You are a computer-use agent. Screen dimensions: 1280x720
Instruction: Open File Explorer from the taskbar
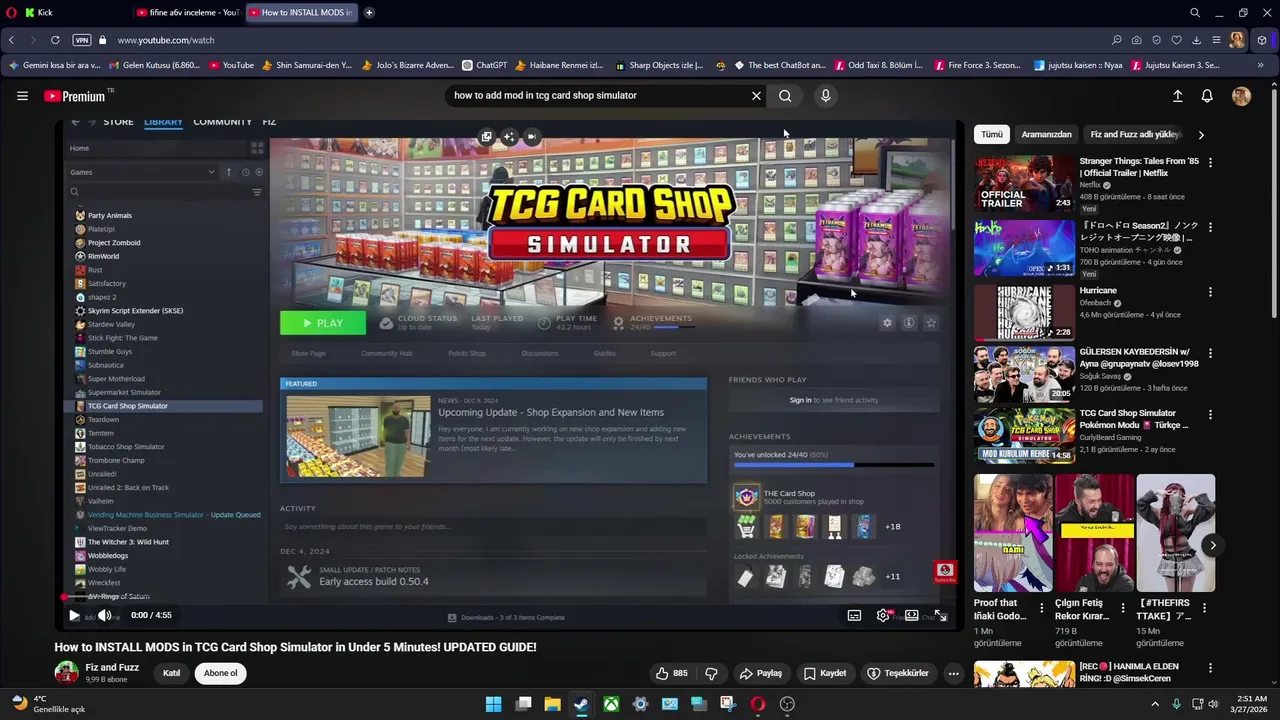point(552,704)
